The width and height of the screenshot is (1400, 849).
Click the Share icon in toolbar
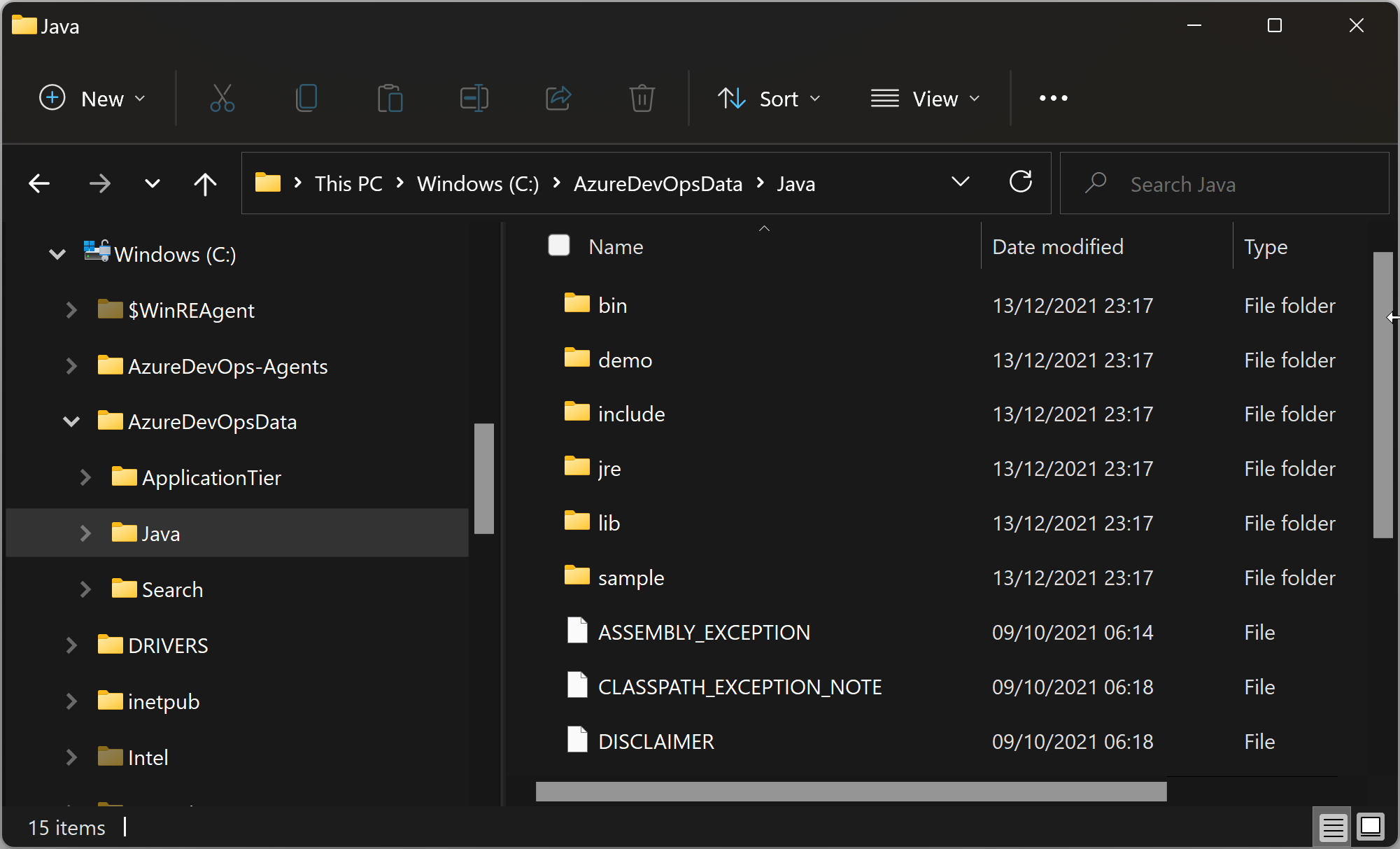[x=558, y=99]
